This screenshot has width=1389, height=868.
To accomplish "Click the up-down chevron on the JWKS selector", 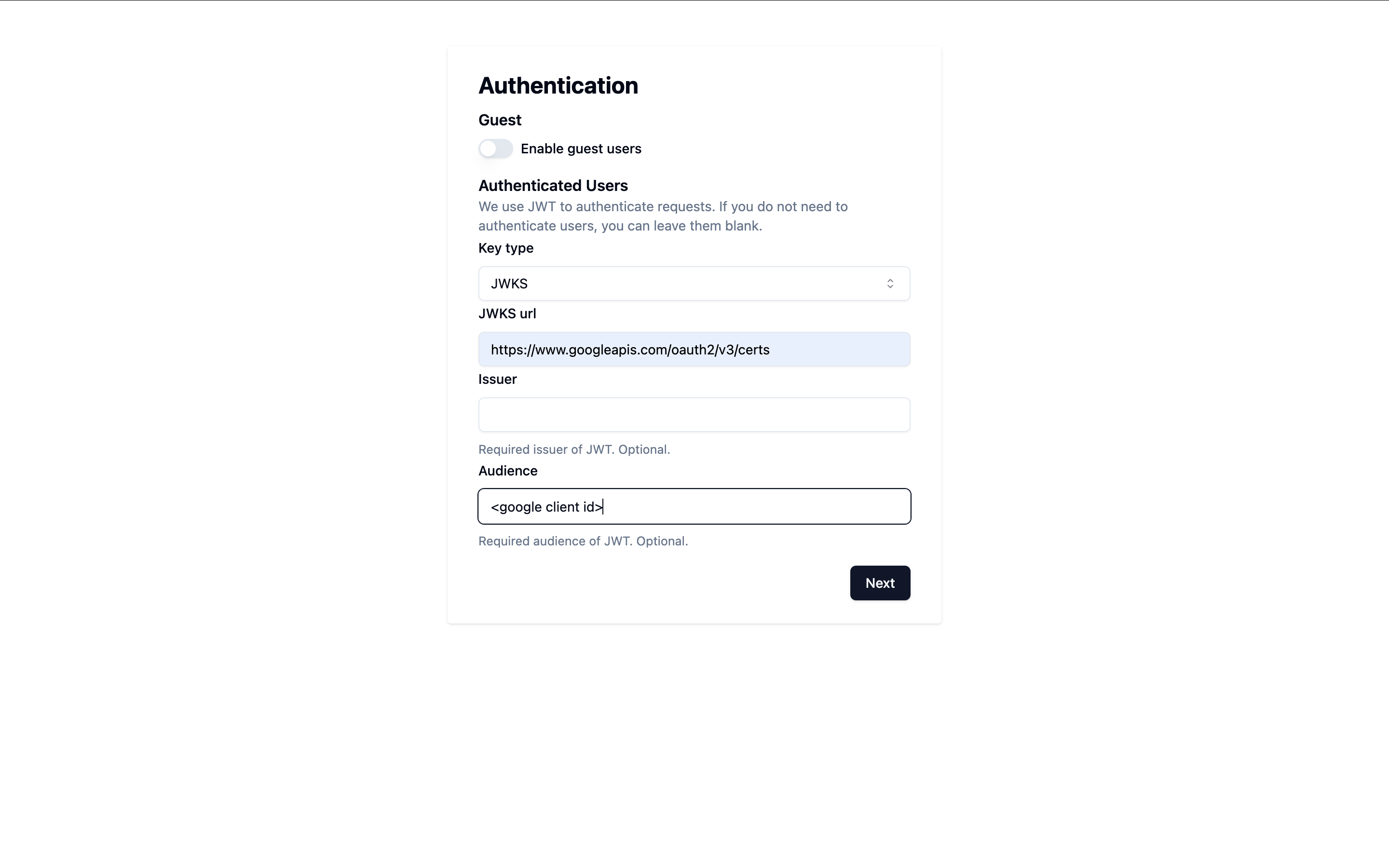I will pos(891,283).
